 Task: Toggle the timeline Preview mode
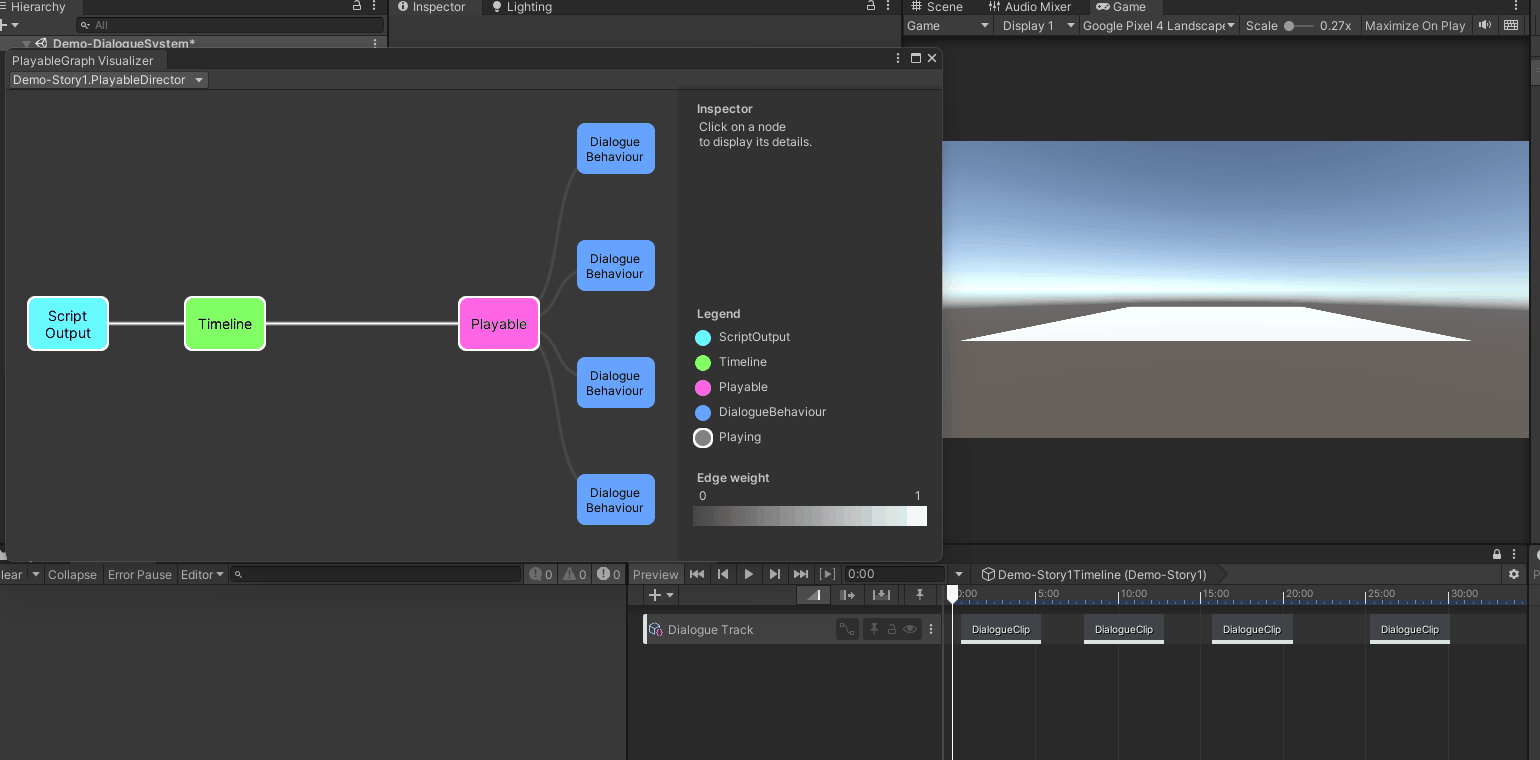655,574
